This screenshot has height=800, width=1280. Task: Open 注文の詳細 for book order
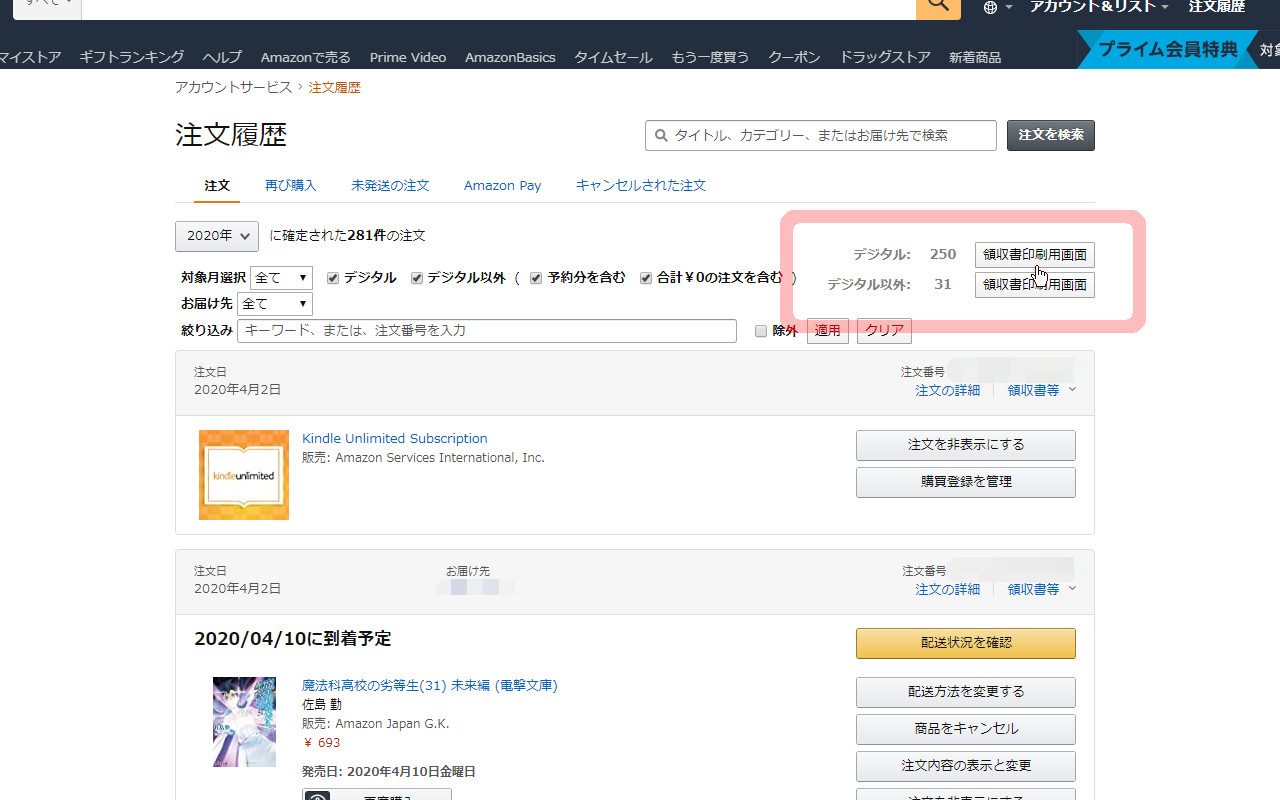point(948,590)
